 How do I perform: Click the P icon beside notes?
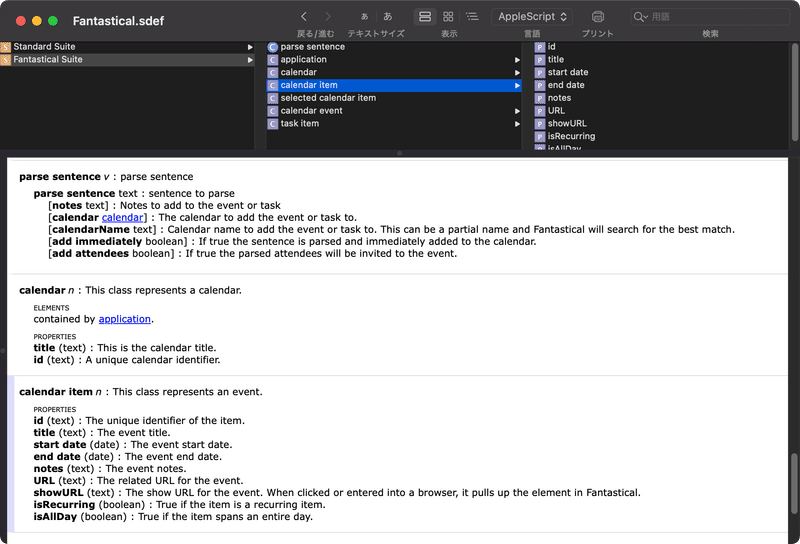click(540, 98)
